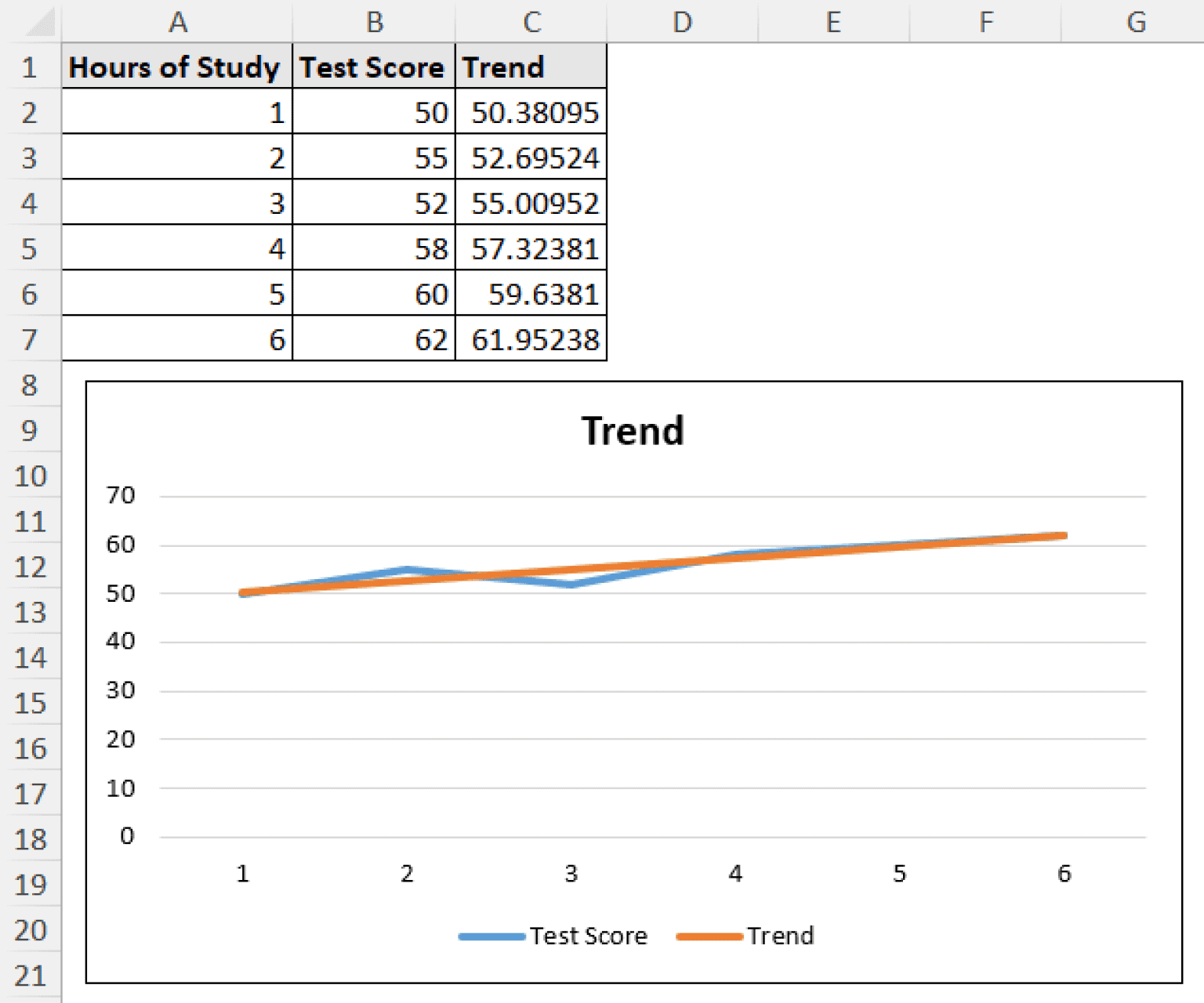The image size is (1204, 1003).
Task: Select the Hours of Study header cell
Action: coord(175,67)
